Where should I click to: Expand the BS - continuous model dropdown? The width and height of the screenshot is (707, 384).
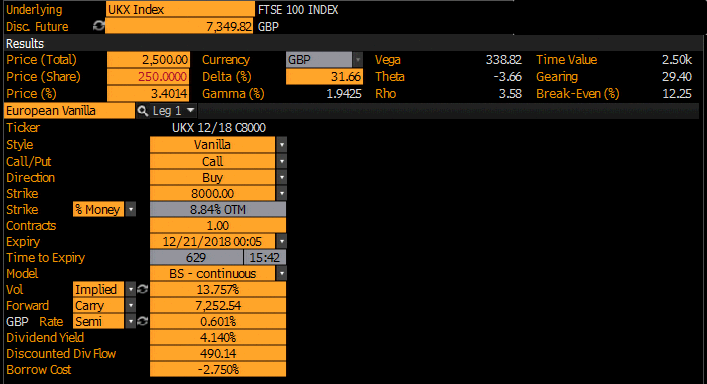coord(281,273)
